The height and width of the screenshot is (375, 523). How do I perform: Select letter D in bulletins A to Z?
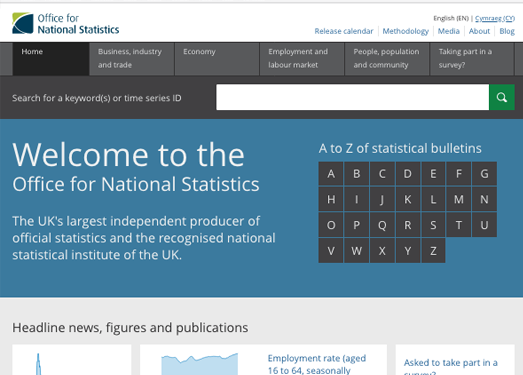(x=408, y=174)
